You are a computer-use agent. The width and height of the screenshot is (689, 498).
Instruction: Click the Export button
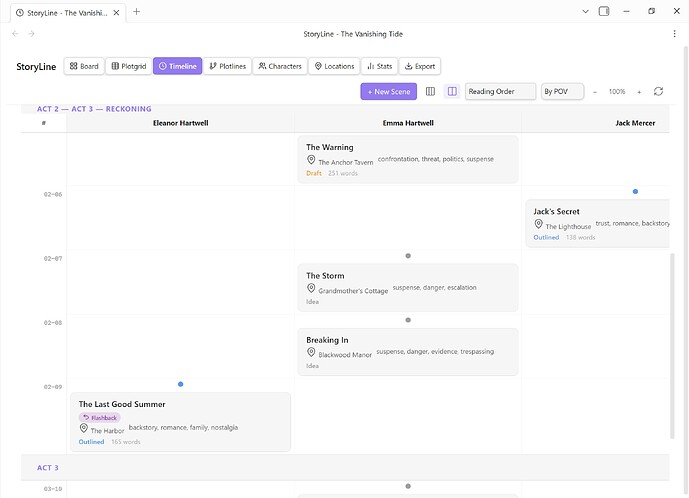tap(420, 66)
